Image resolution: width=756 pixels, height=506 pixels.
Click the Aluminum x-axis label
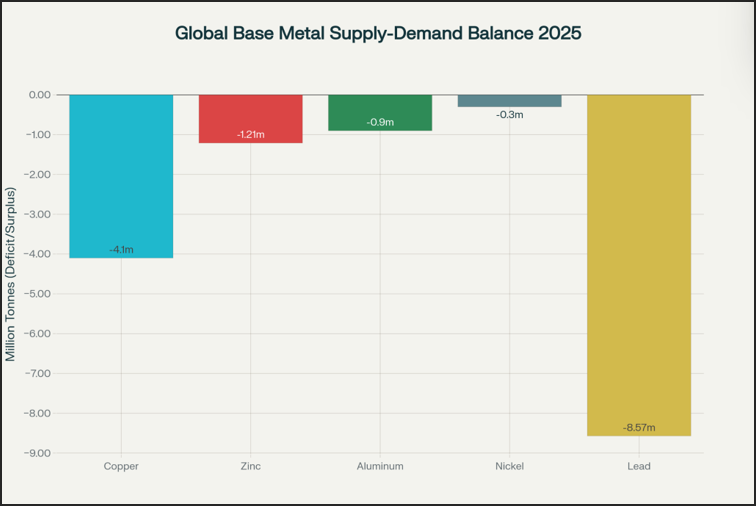click(380, 467)
